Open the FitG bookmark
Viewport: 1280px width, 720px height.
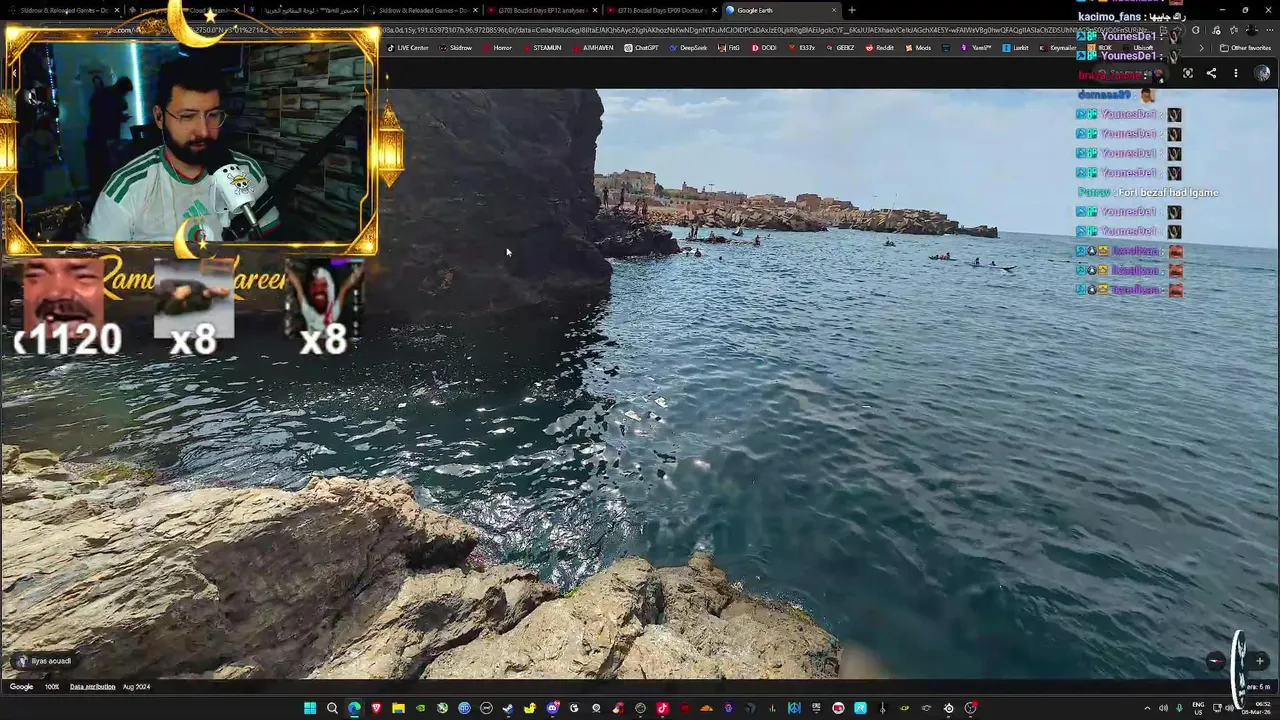(729, 48)
